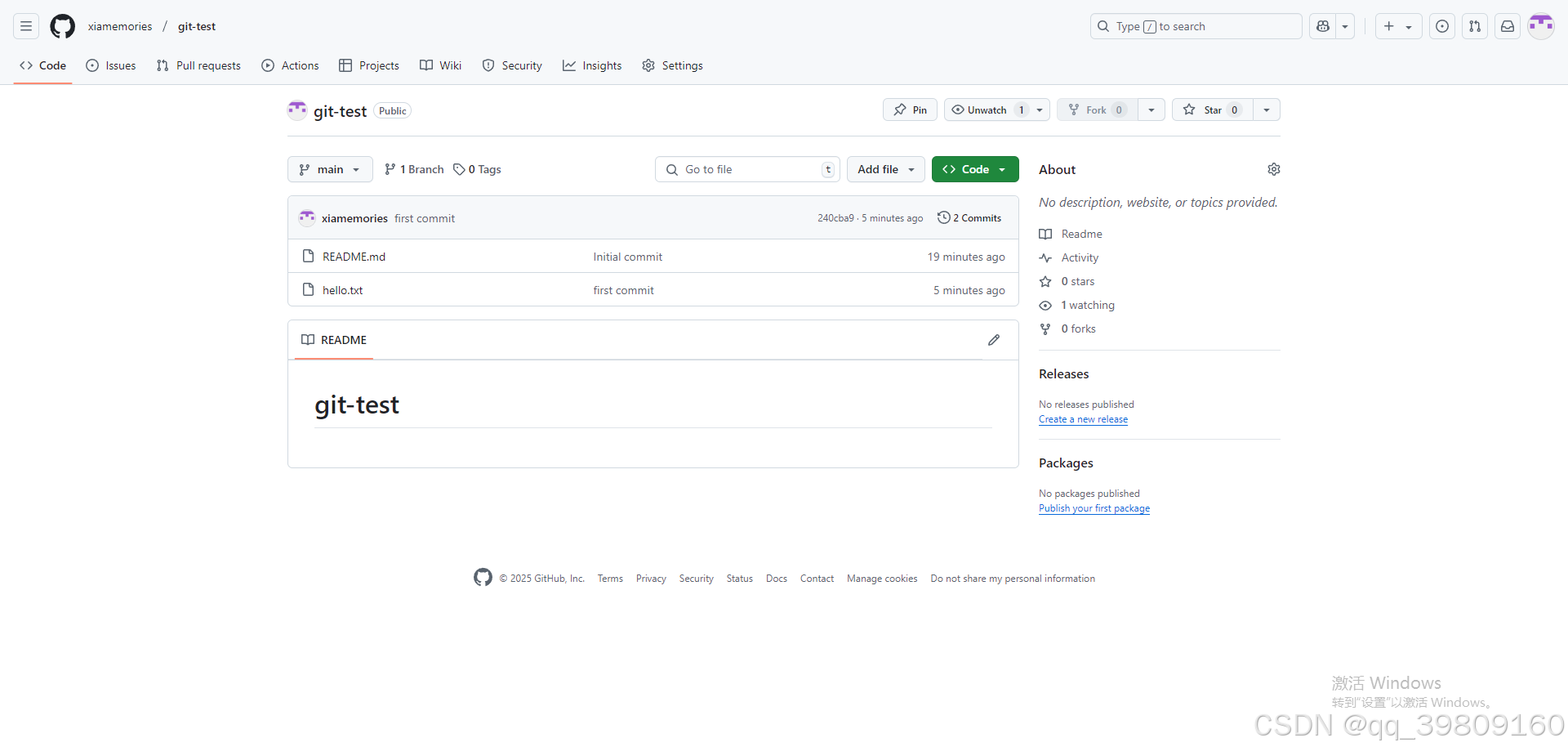Viewport: 1568px width, 751px height.
Task: View the 2 Commits history
Action: tap(969, 217)
